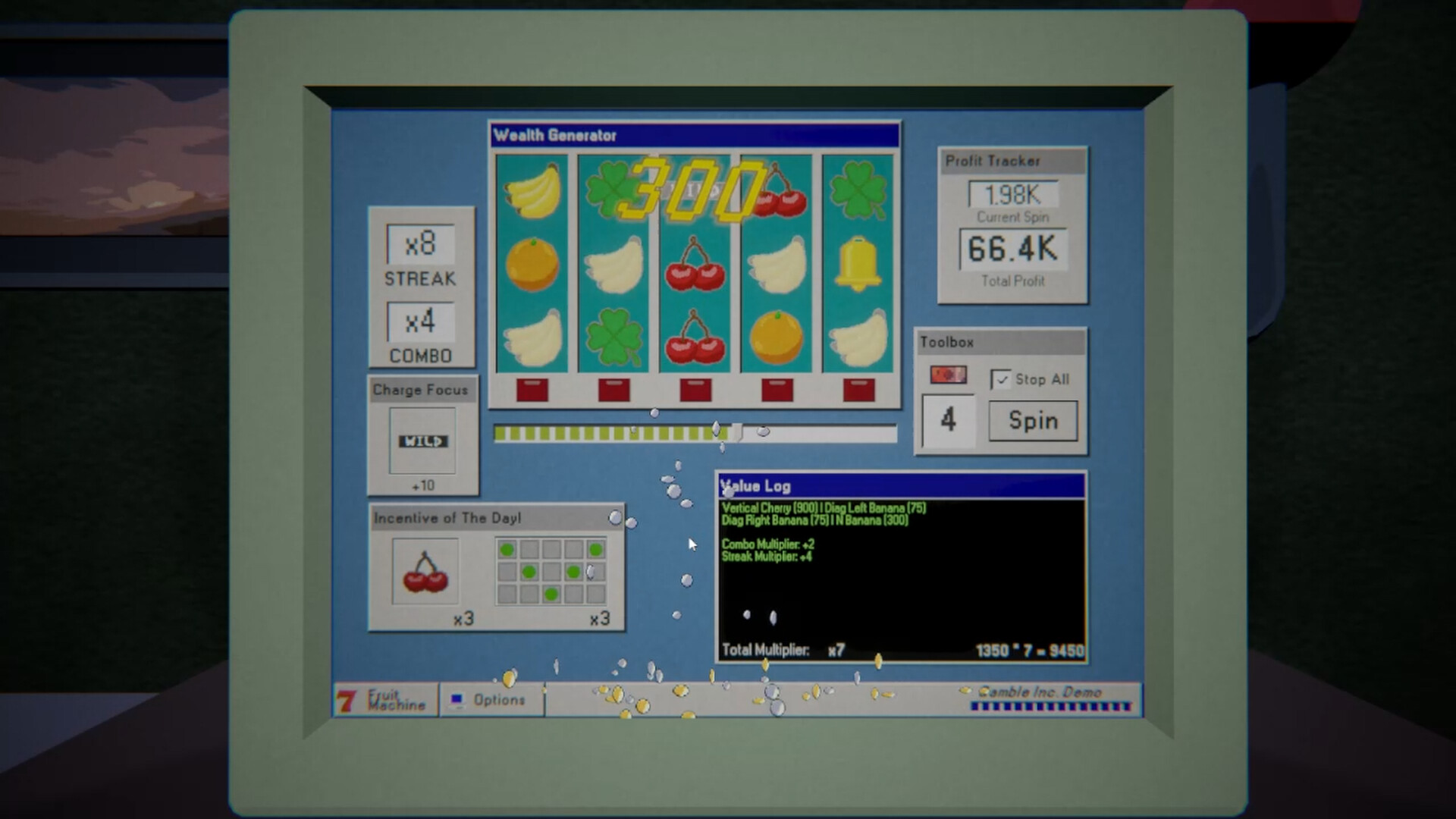Click the Streak Multiplier +4 log line
Image resolution: width=1456 pixels, height=819 pixels.
(767, 557)
